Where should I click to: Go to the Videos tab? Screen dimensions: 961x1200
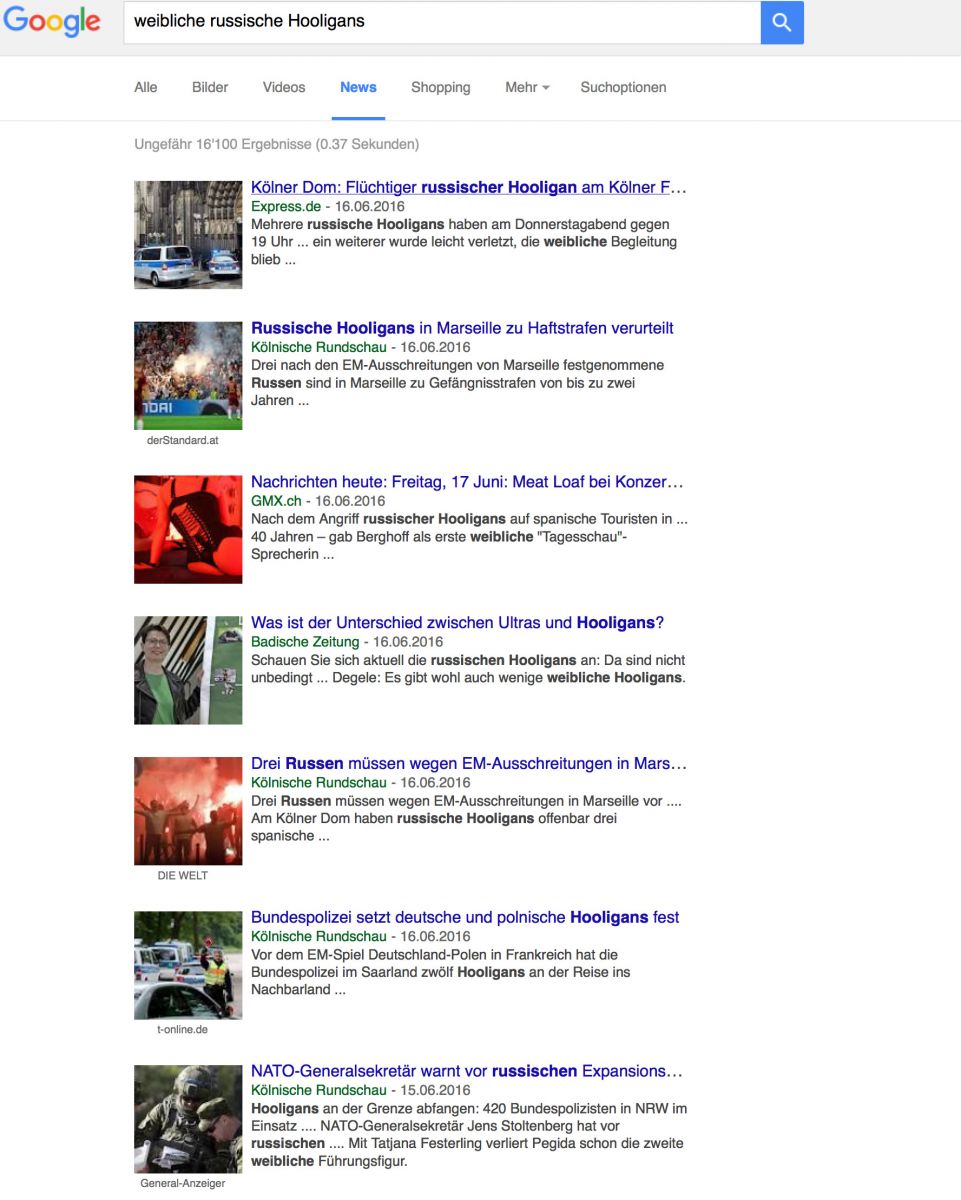(x=284, y=87)
